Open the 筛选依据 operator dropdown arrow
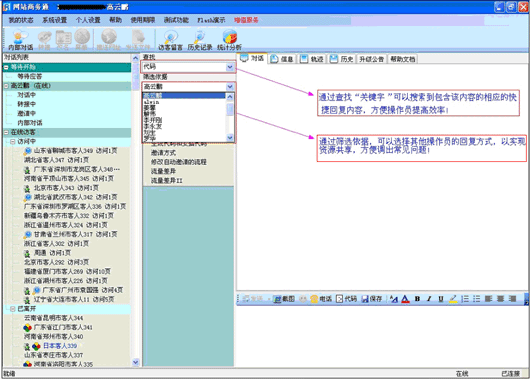Viewport: 530px width, 379px height. (x=230, y=87)
